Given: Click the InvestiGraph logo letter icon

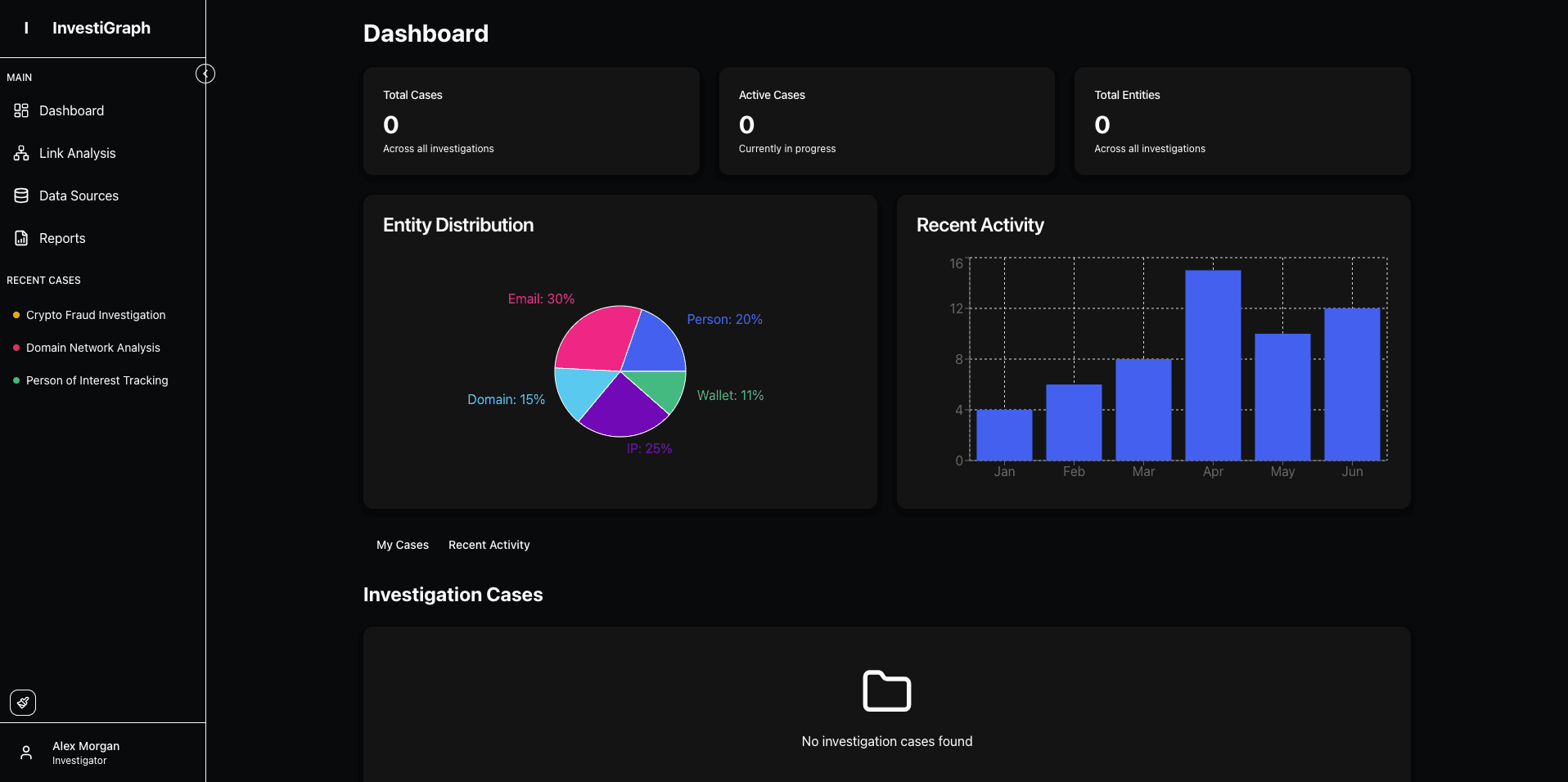Looking at the screenshot, I should point(26,28).
